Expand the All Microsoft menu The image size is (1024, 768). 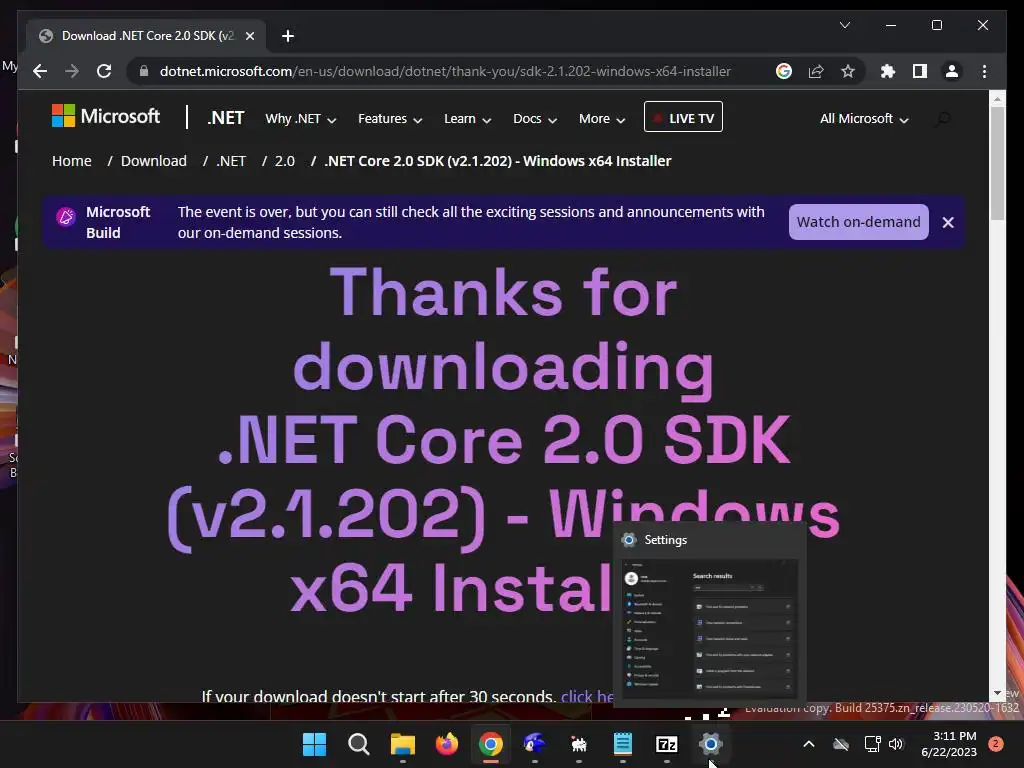click(864, 119)
